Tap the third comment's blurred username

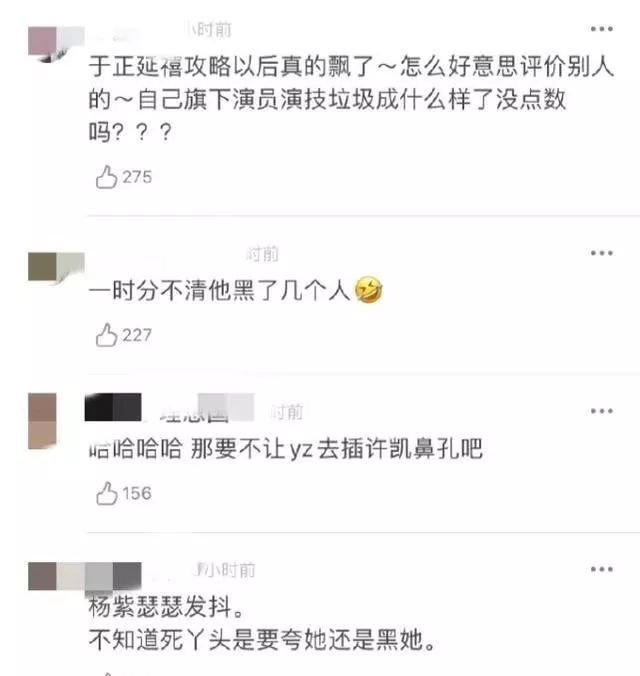pos(169,407)
